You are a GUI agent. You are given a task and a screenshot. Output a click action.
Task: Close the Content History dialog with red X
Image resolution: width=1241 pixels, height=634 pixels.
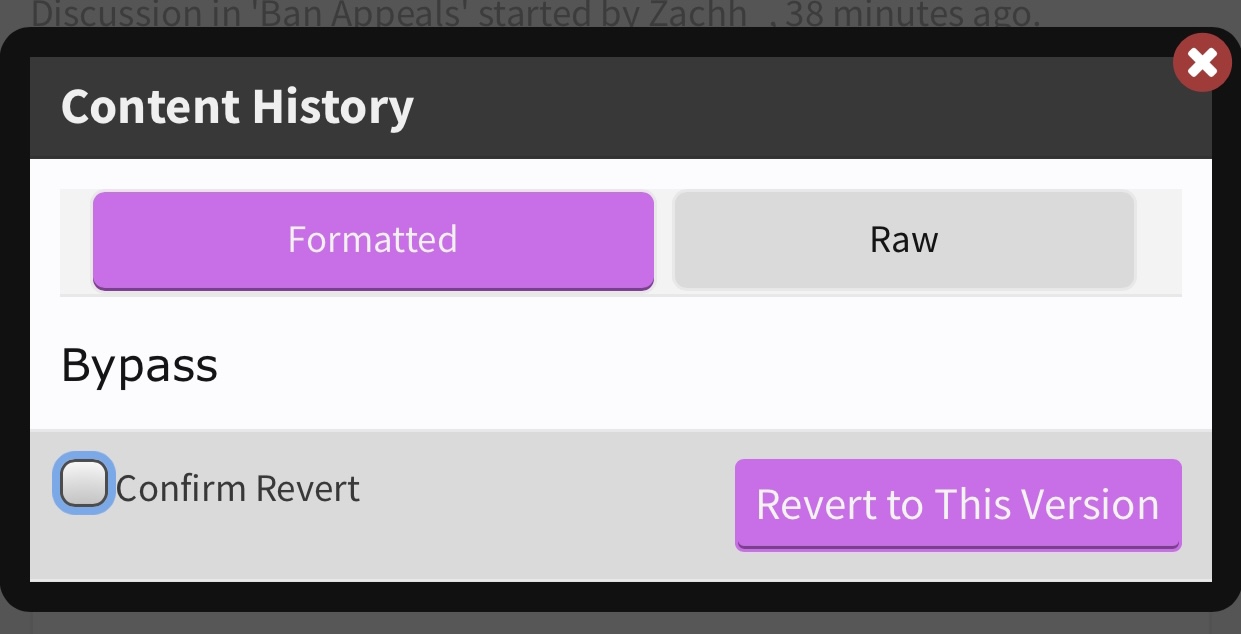(x=1202, y=63)
